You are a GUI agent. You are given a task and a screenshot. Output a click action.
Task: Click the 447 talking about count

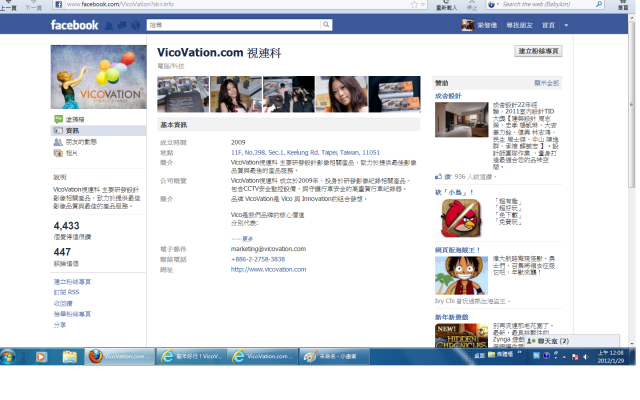click(x=62, y=252)
